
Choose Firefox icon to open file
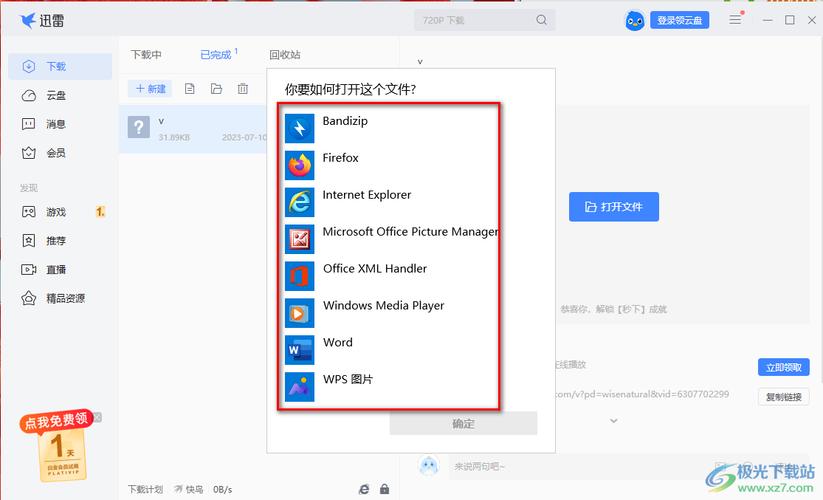click(300, 165)
